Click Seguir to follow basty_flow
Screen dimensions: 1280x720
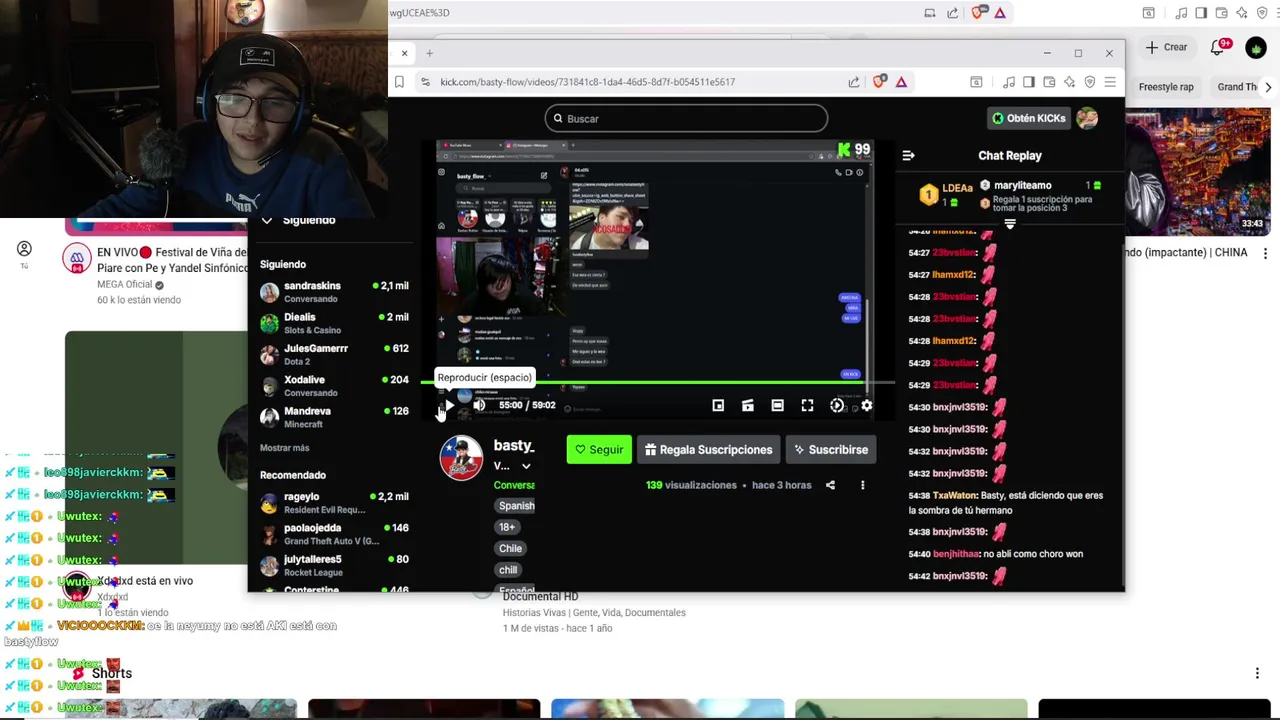pyautogui.click(x=599, y=450)
